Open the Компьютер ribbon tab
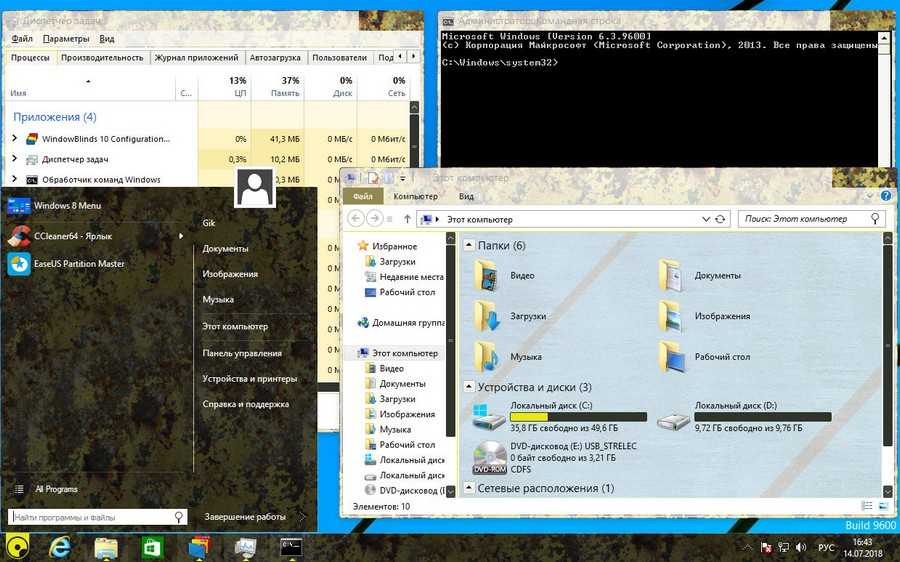The image size is (900, 562). pyautogui.click(x=415, y=197)
